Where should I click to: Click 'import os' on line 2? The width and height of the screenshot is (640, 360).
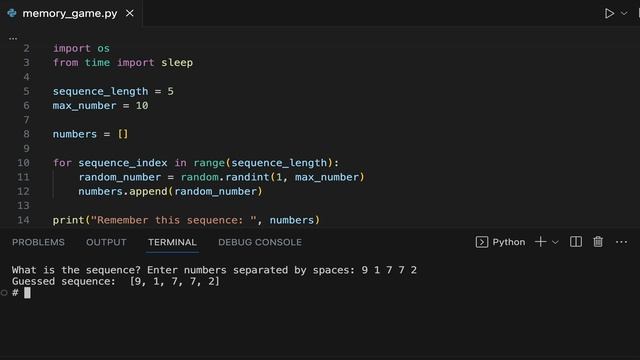[x=81, y=49]
